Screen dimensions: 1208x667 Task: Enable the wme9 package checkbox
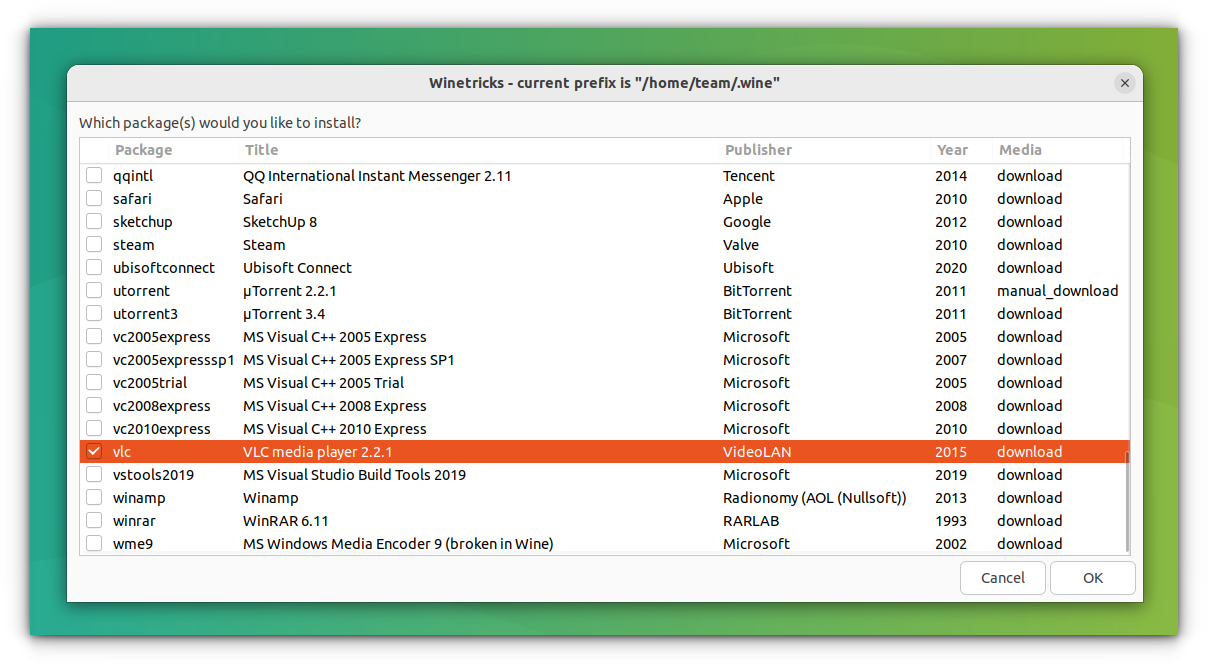pyautogui.click(x=94, y=544)
